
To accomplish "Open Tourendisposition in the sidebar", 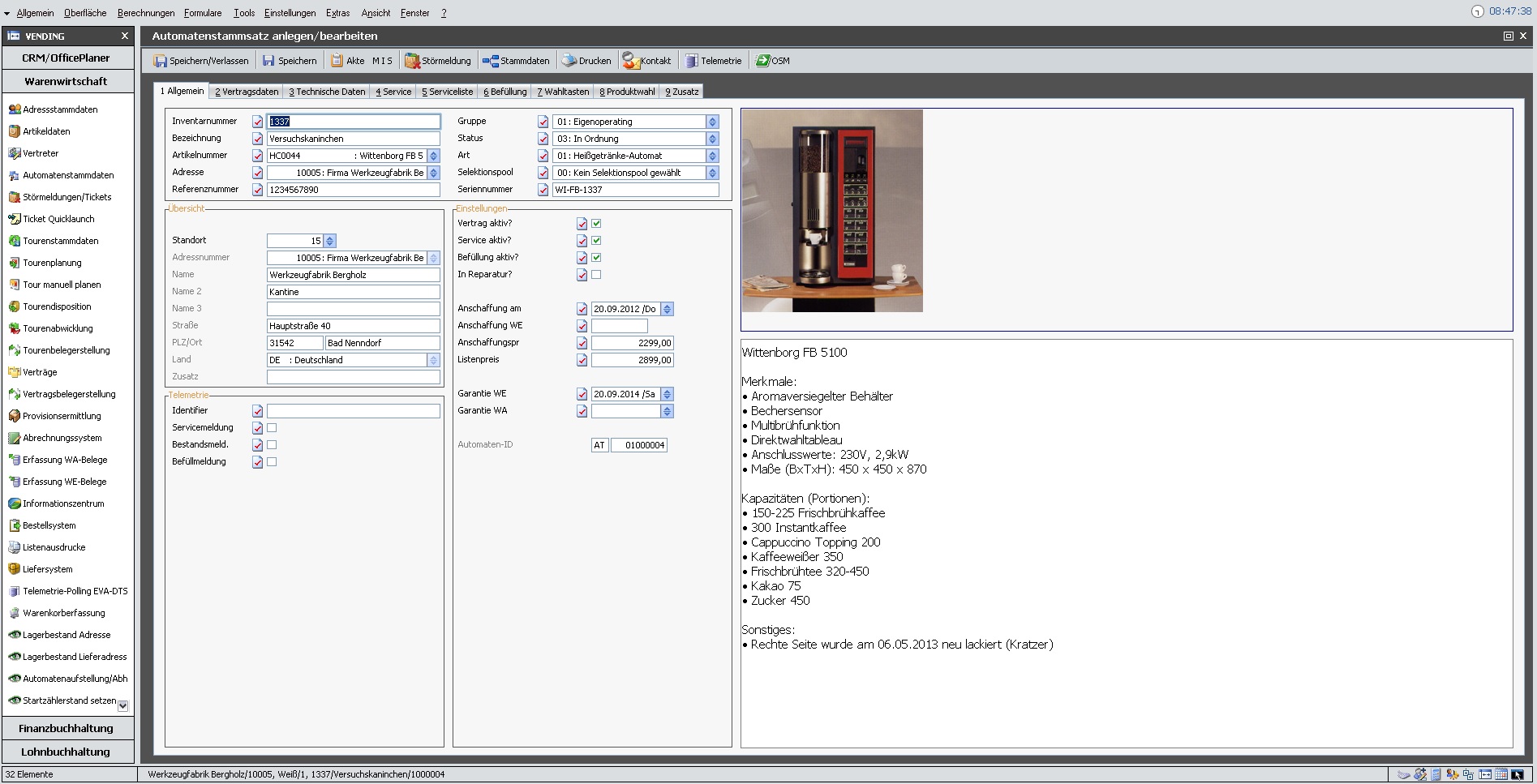I will pyautogui.click(x=57, y=306).
